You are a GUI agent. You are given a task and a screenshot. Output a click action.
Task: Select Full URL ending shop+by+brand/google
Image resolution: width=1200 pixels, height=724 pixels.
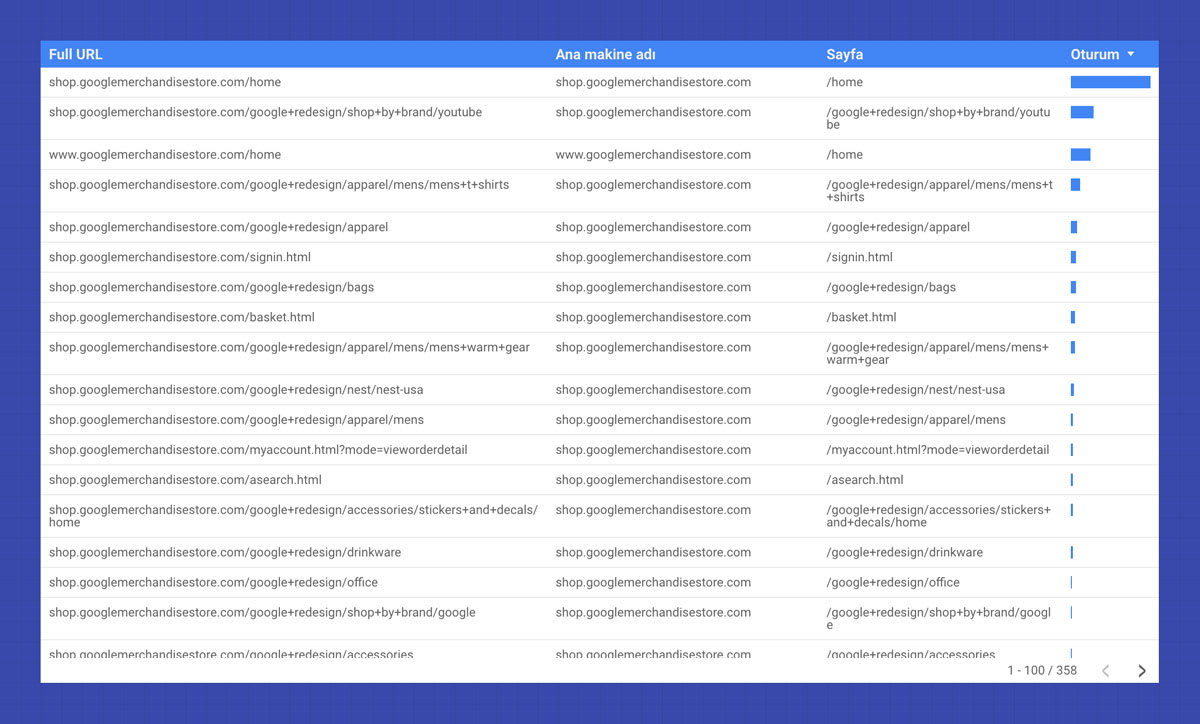pos(262,612)
